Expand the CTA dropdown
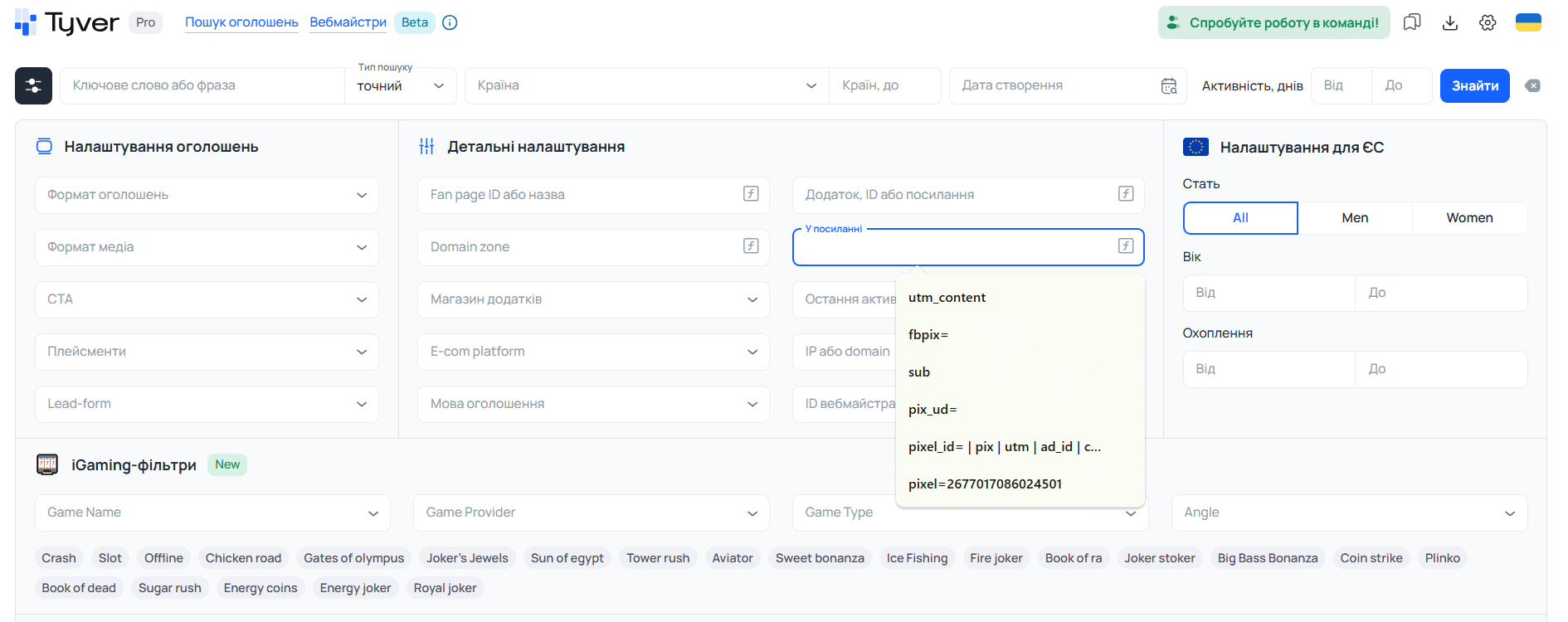The width and height of the screenshot is (1568, 622). (x=207, y=299)
